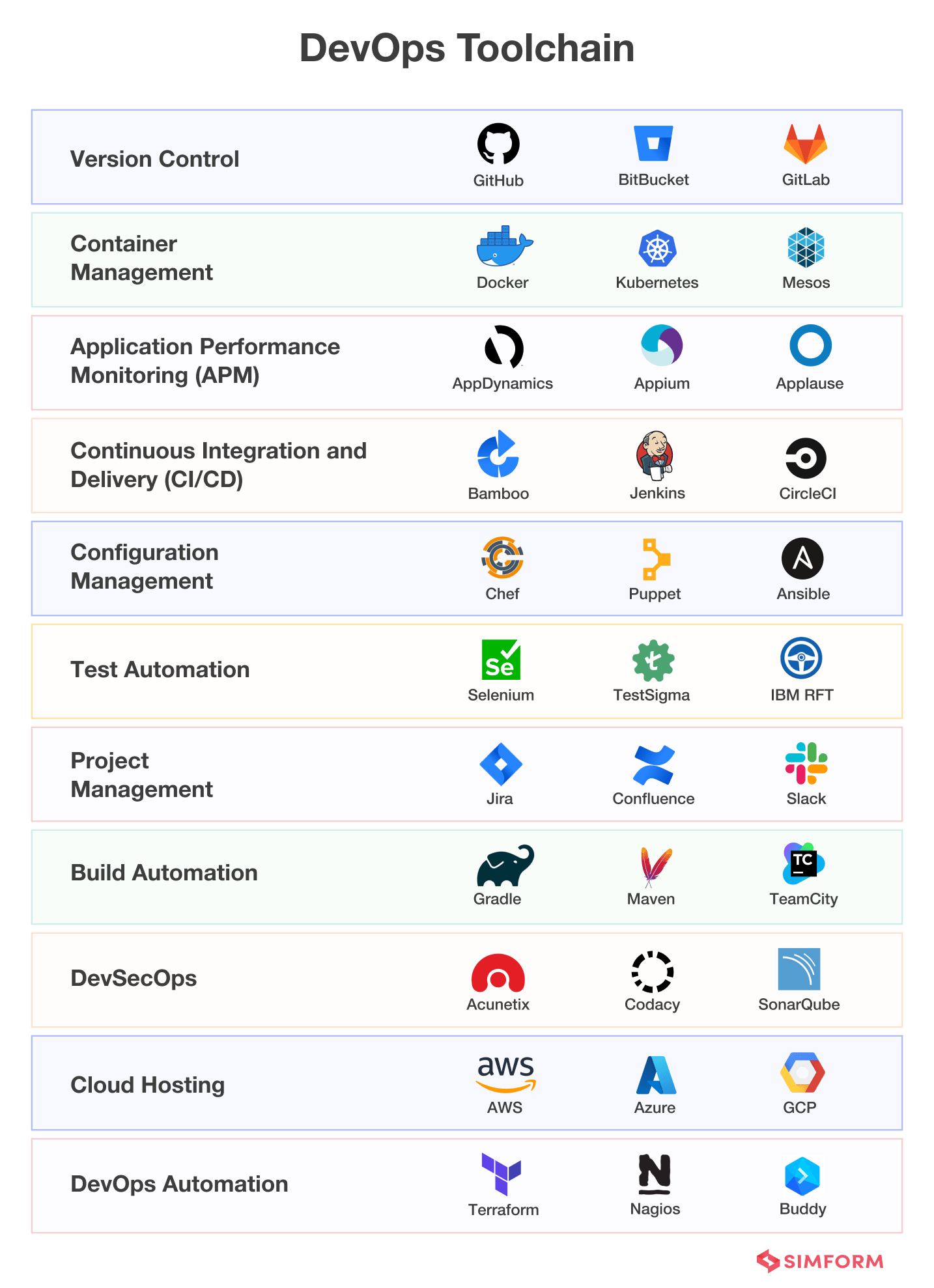Viewport: 934px width, 1288px height.
Task: Click the Simform logo
Action: coord(820,1261)
